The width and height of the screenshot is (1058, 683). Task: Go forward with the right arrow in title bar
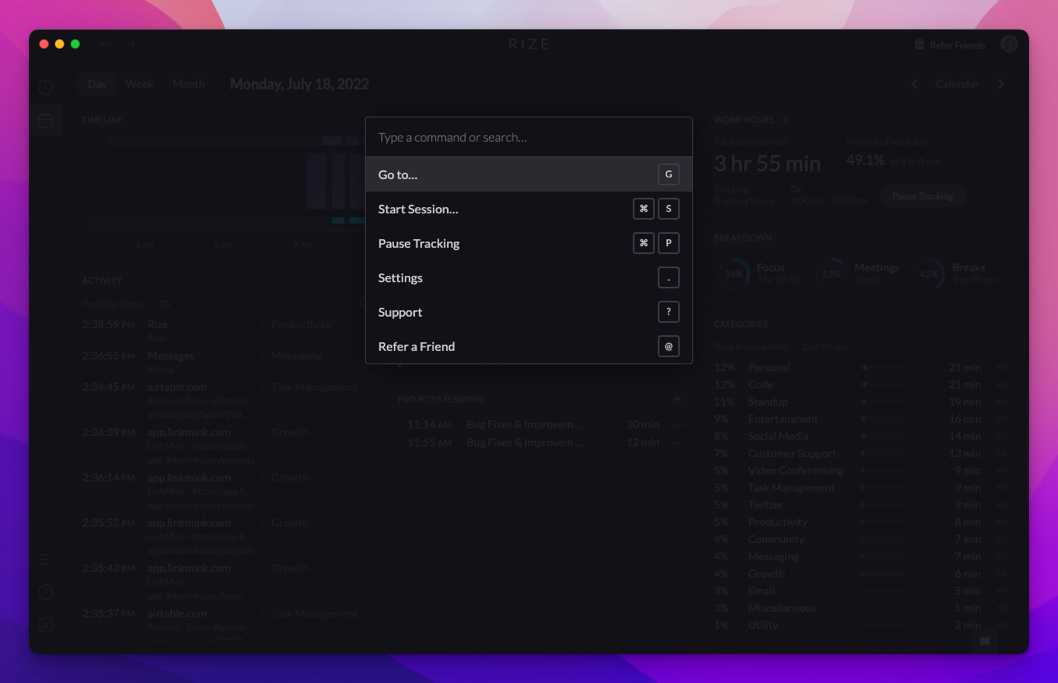(x=130, y=44)
